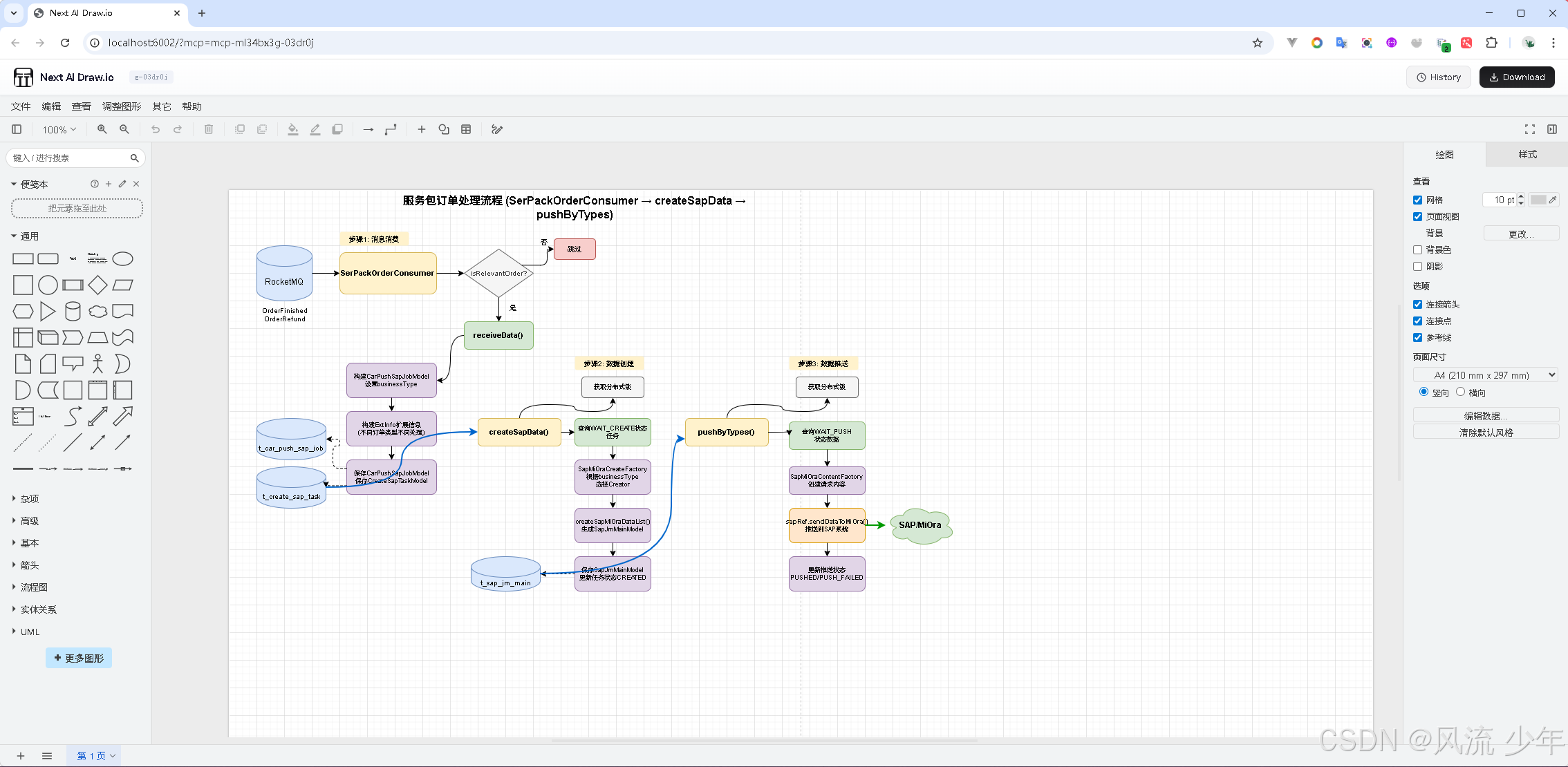Select the diamond shape in palette
Viewport: 1568px width, 767px height.
pyautogui.click(x=97, y=285)
